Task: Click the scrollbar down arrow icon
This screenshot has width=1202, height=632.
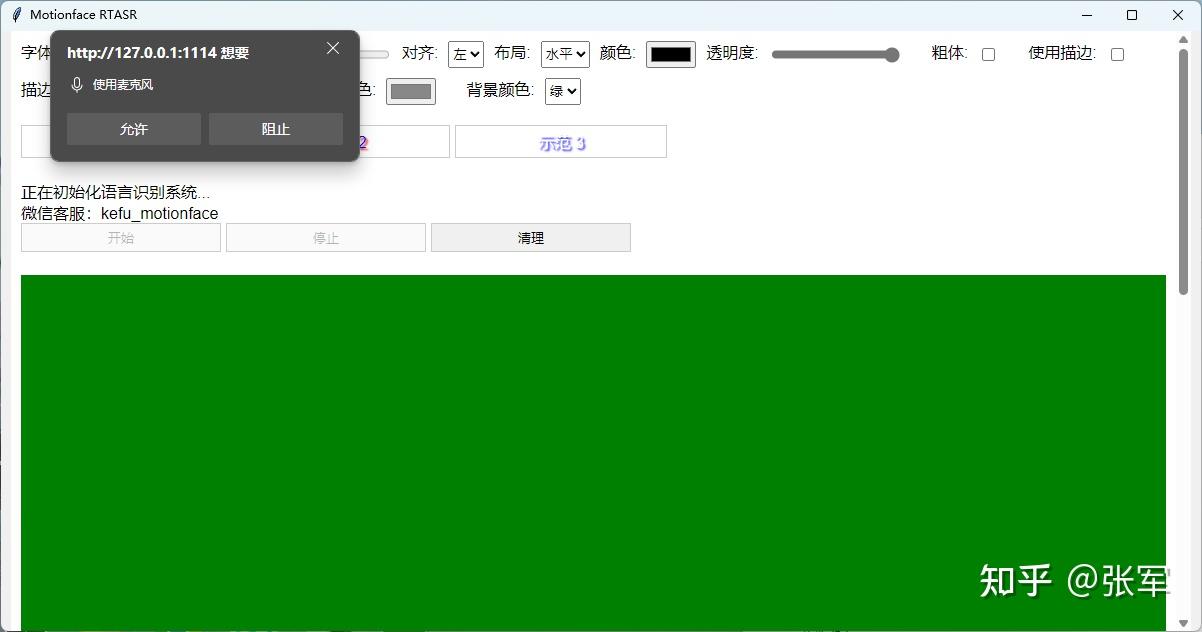Action: pyautogui.click(x=1183, y=623)
